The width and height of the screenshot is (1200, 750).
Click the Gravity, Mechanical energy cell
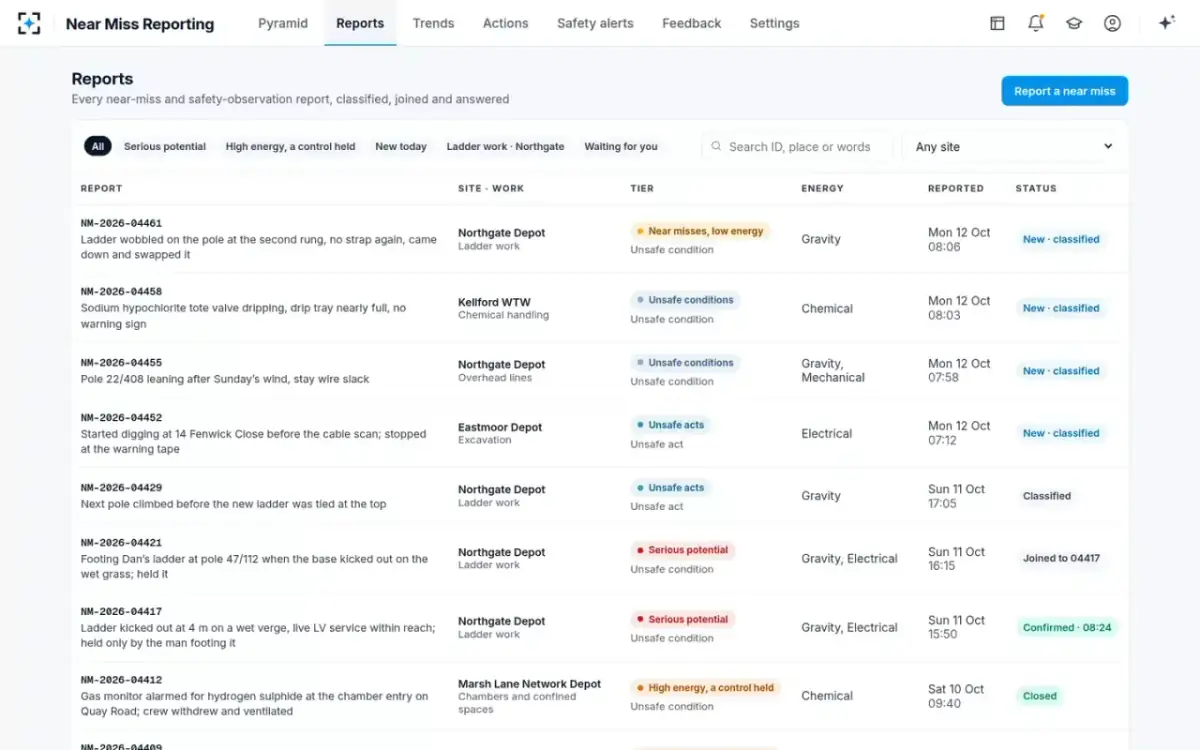(x=833, y=370)
